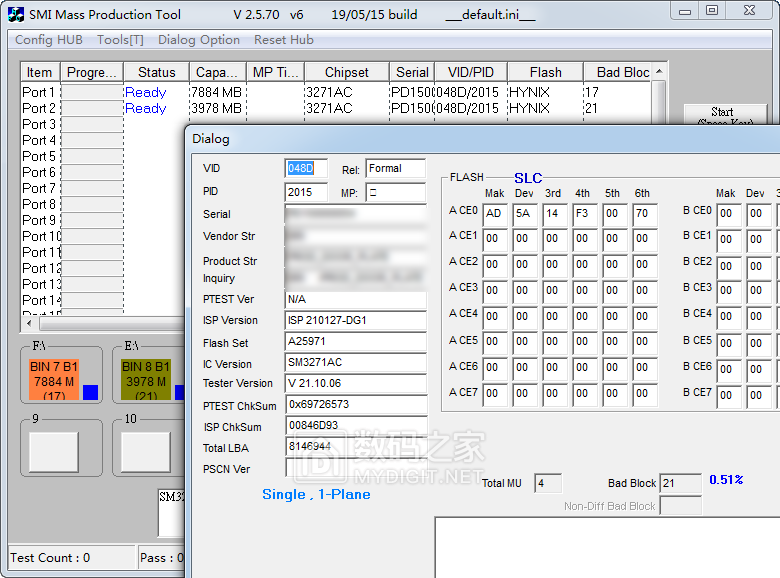Click the Item column header

pos(40,72)
